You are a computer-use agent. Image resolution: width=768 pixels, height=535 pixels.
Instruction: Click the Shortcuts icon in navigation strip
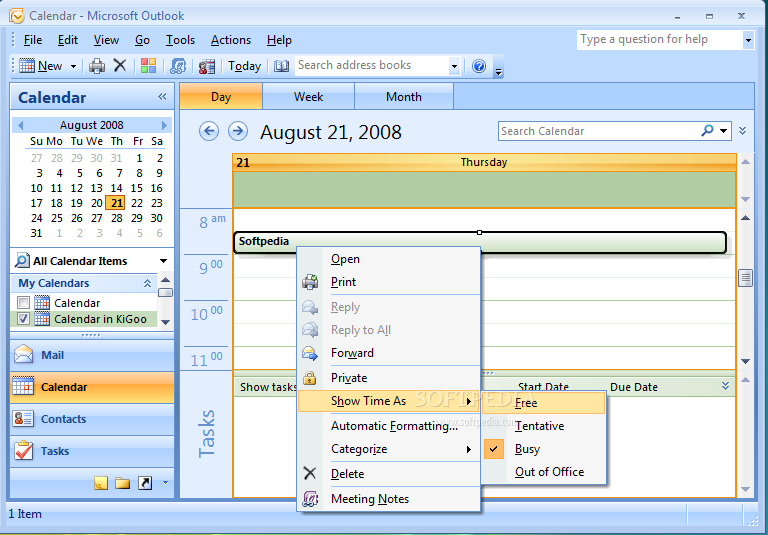pyautogui.click(x=145, y=483)
